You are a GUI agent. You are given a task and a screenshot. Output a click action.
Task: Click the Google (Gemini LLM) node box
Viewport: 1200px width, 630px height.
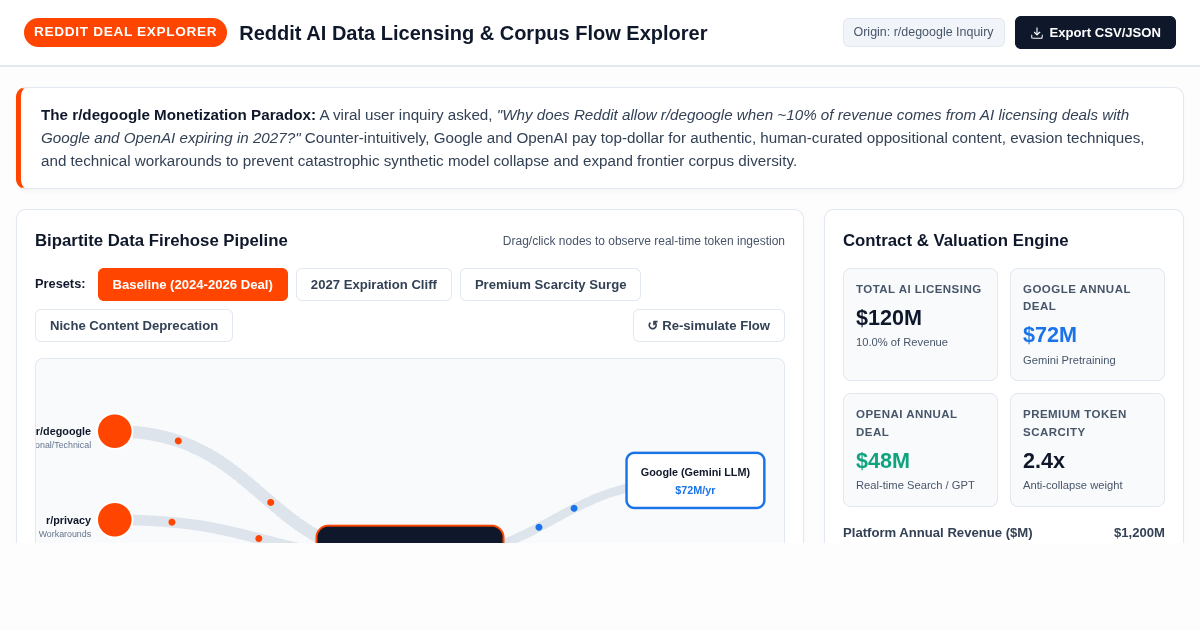pyautogui.click(x=695, y=480)
